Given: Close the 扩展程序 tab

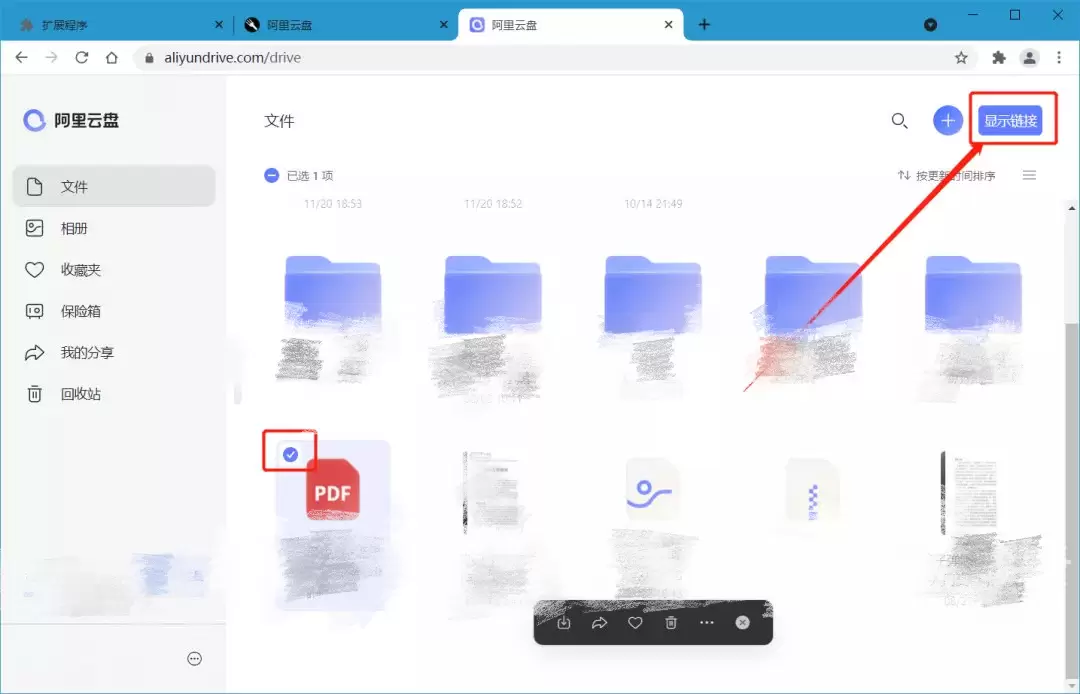Looking at the screenshot, I should coord(219,25).
